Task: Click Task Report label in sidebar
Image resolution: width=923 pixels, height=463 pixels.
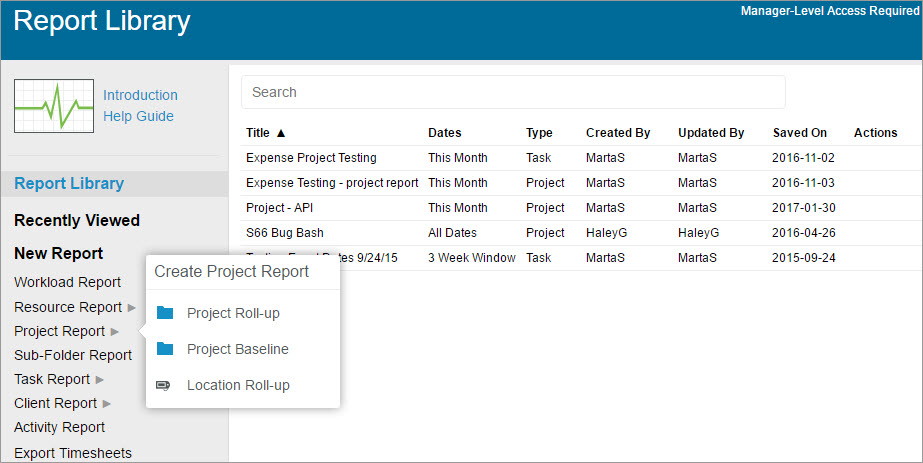Action: [x=52, y=379]
